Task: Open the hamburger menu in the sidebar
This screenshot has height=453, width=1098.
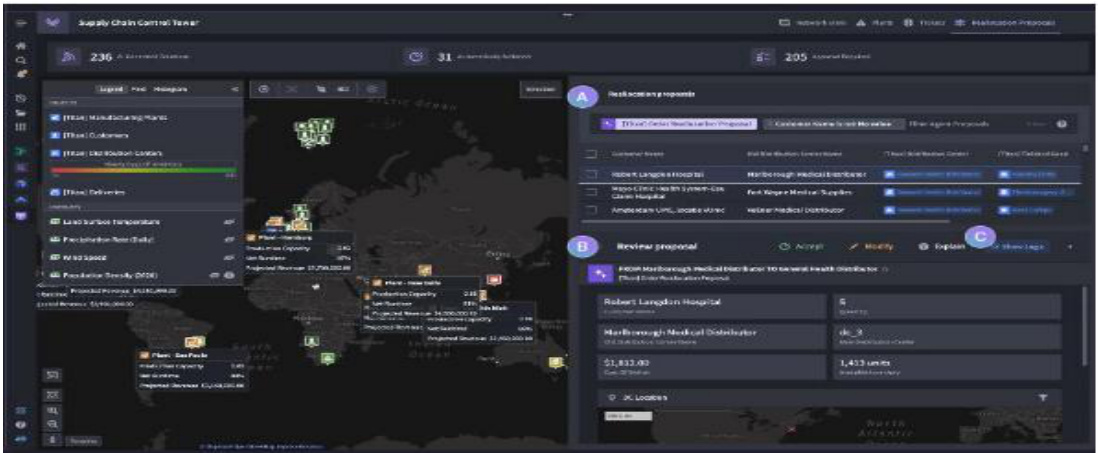Action: coord(21,23)
